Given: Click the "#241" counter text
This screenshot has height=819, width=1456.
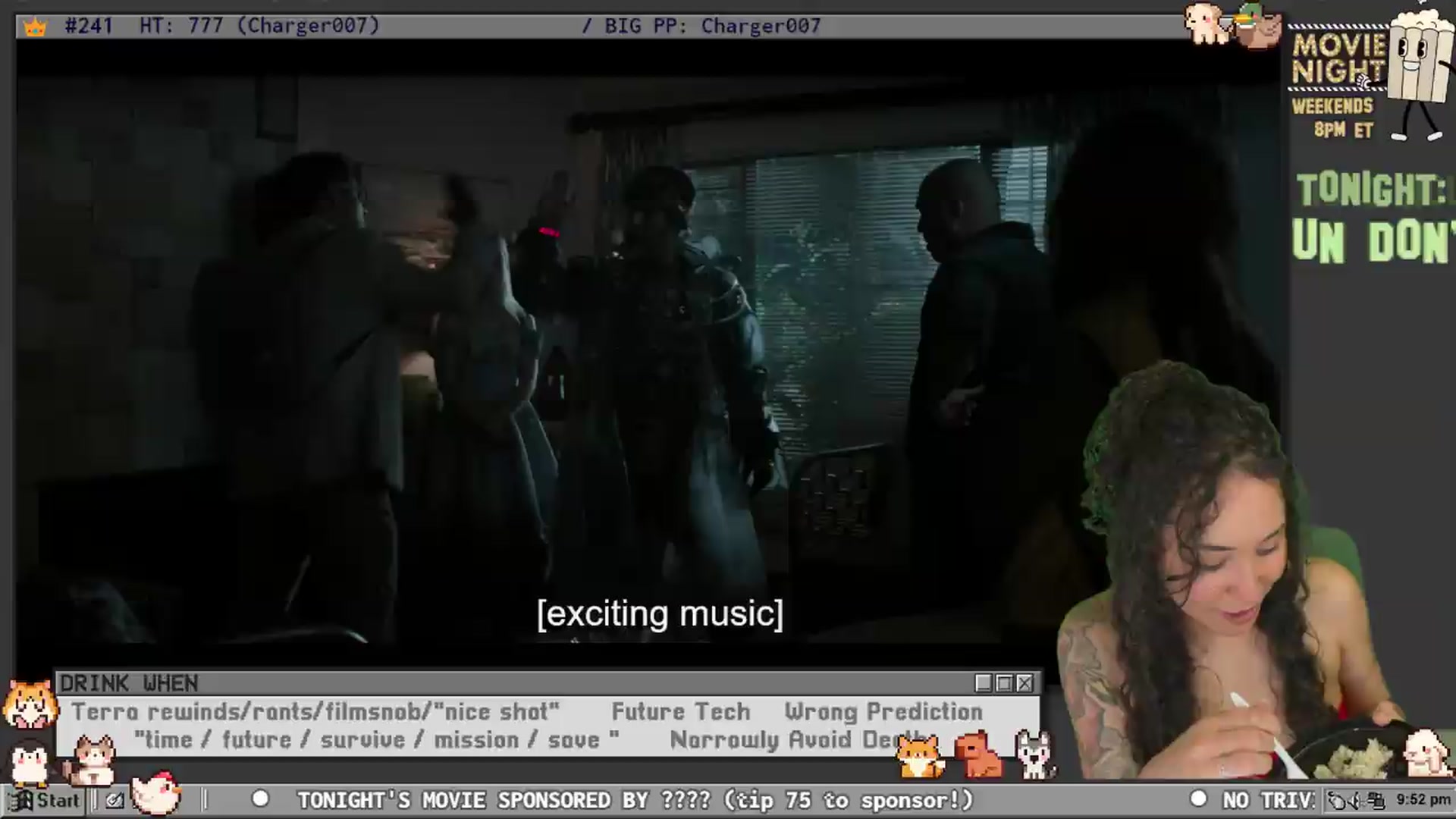Looking at the screenshot, I should pyautogui.click(x=89, y=26).
